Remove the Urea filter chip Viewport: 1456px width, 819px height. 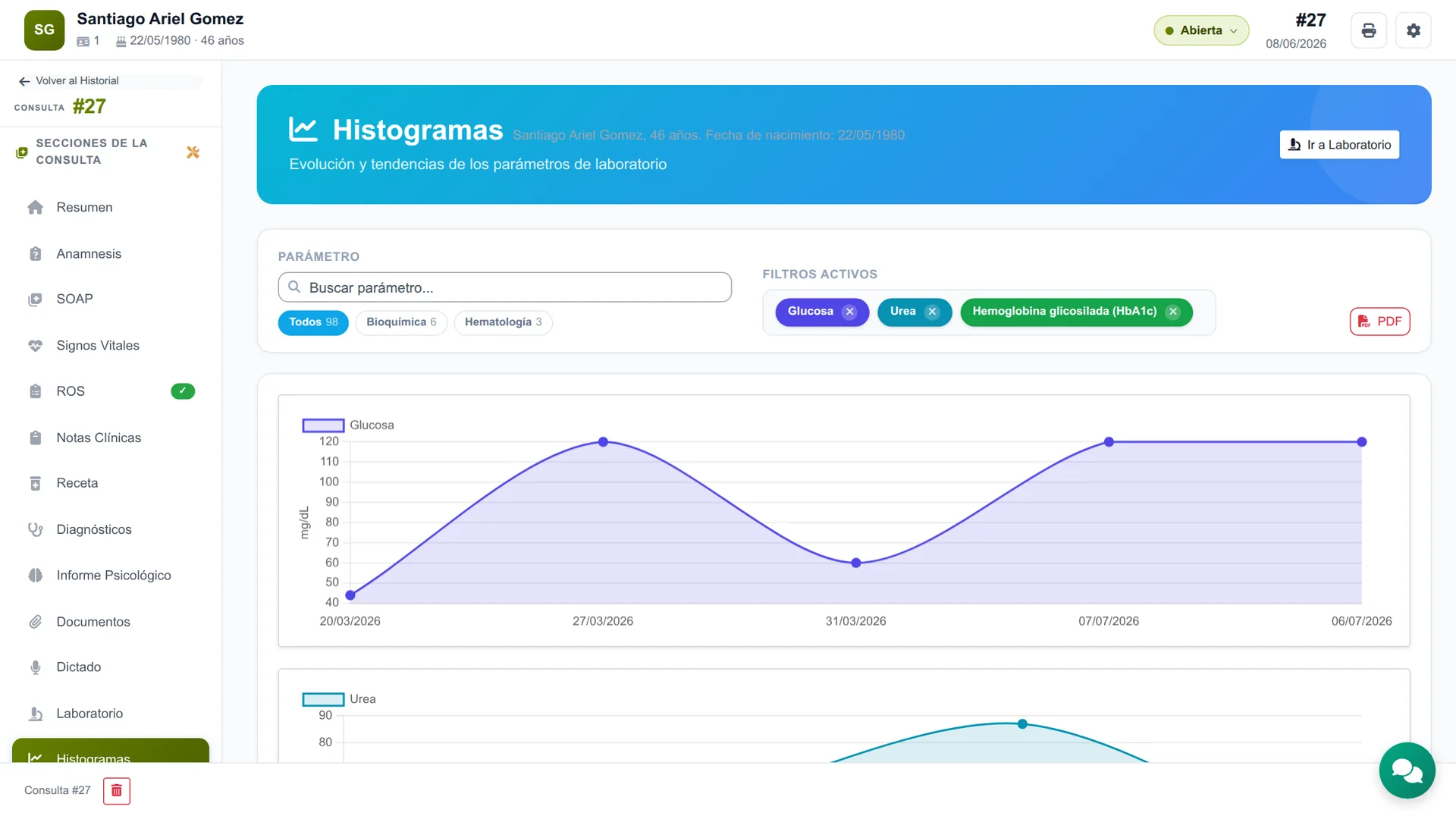point(932,312)
